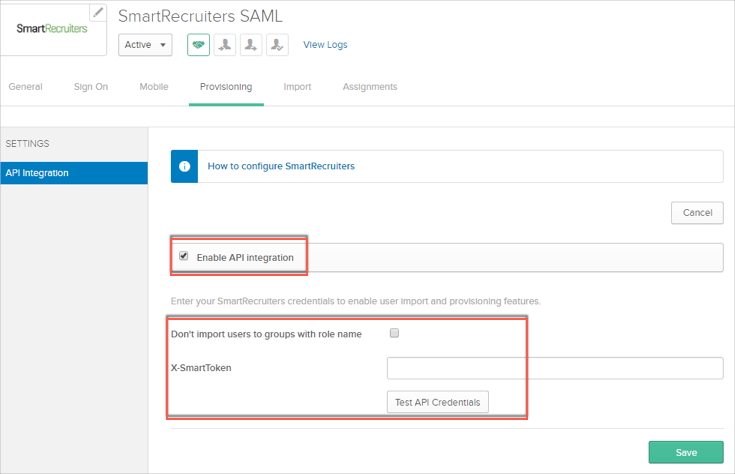Go to the Mobile tab
The height and width of the screenshot is (474, 735).
point(153,87)
